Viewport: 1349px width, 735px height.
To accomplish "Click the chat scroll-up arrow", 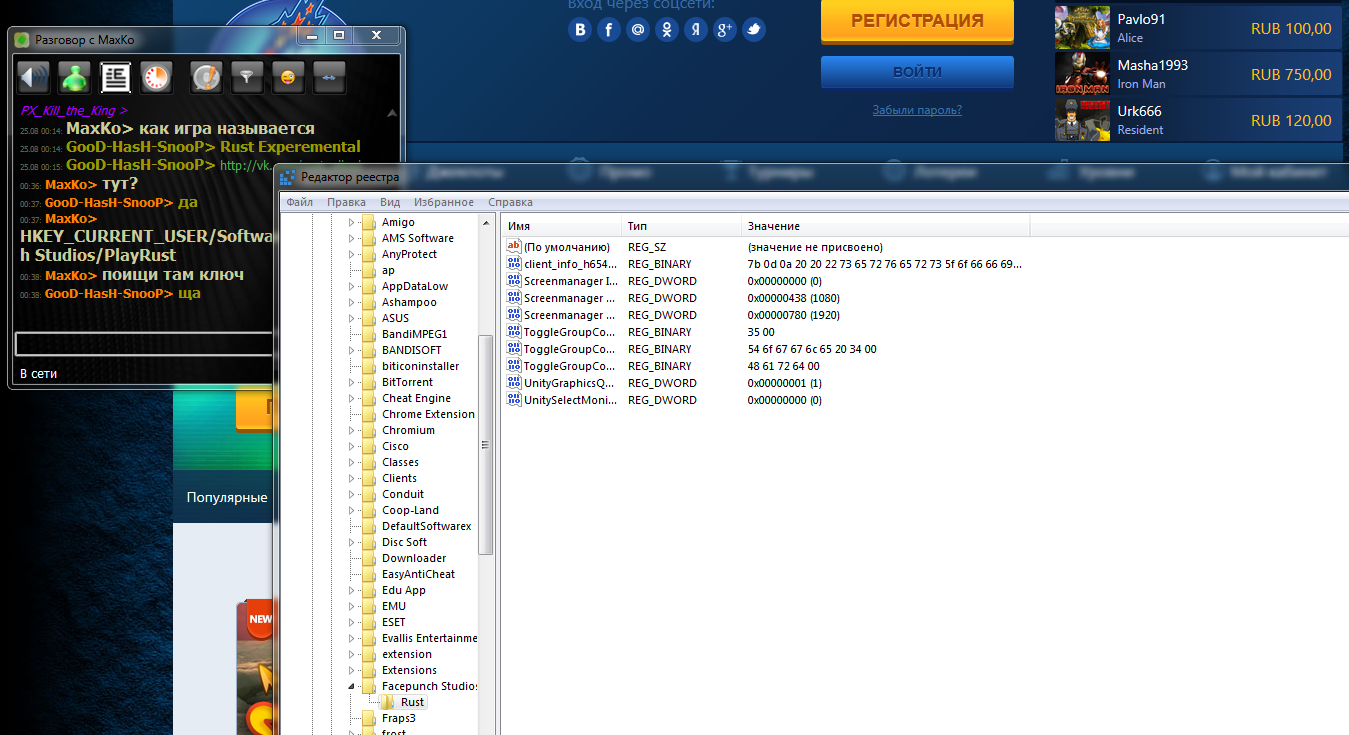I will click(394, 112).
